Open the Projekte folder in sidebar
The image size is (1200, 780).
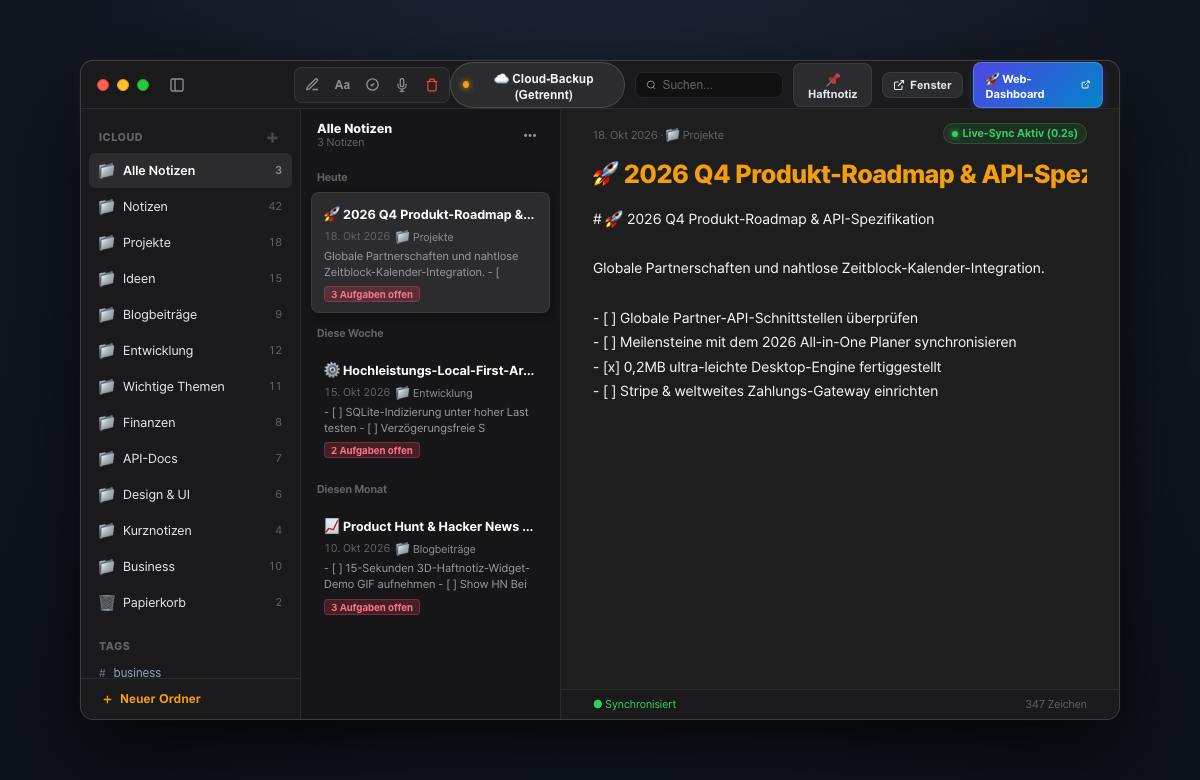click(x=190, y=242)
